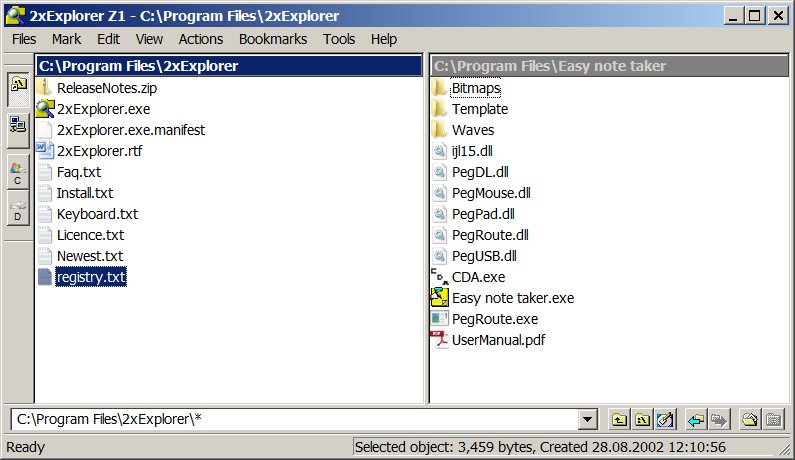Open the Mark menu
The width and height of the screenshot is (795, 460).
point(66,39)
